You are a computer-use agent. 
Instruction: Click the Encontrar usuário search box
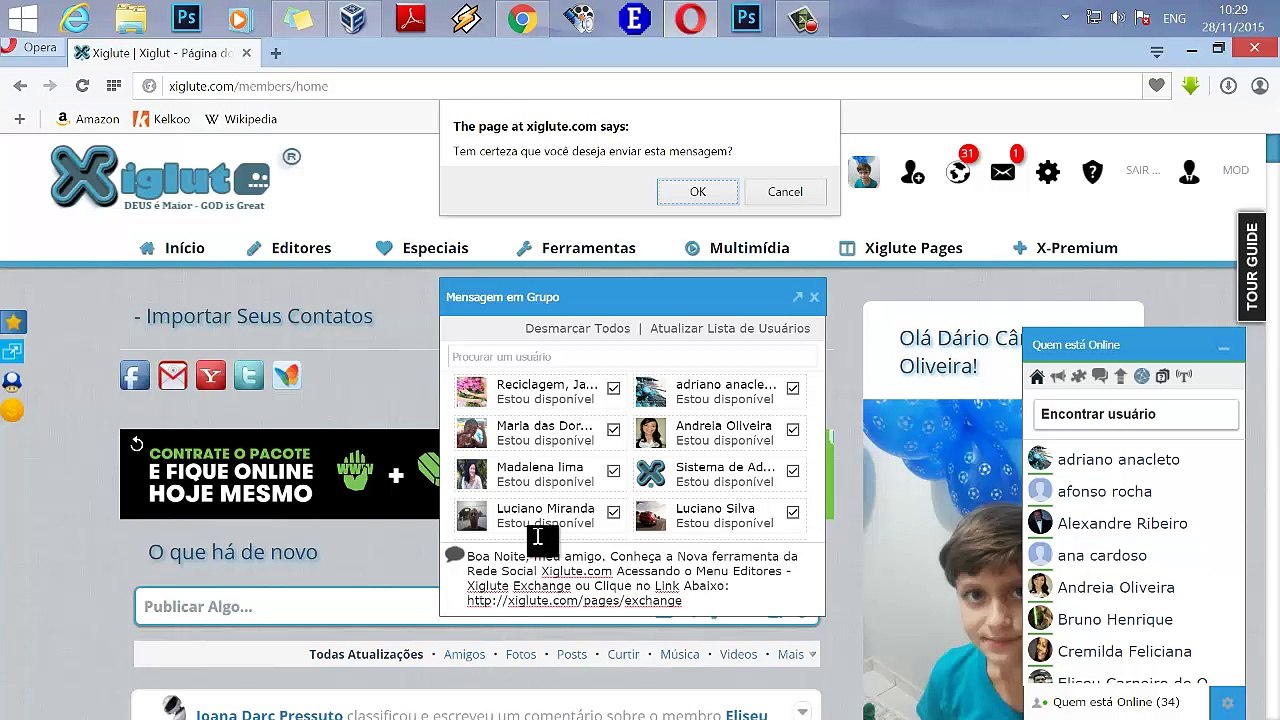(x=1136, y=414)
